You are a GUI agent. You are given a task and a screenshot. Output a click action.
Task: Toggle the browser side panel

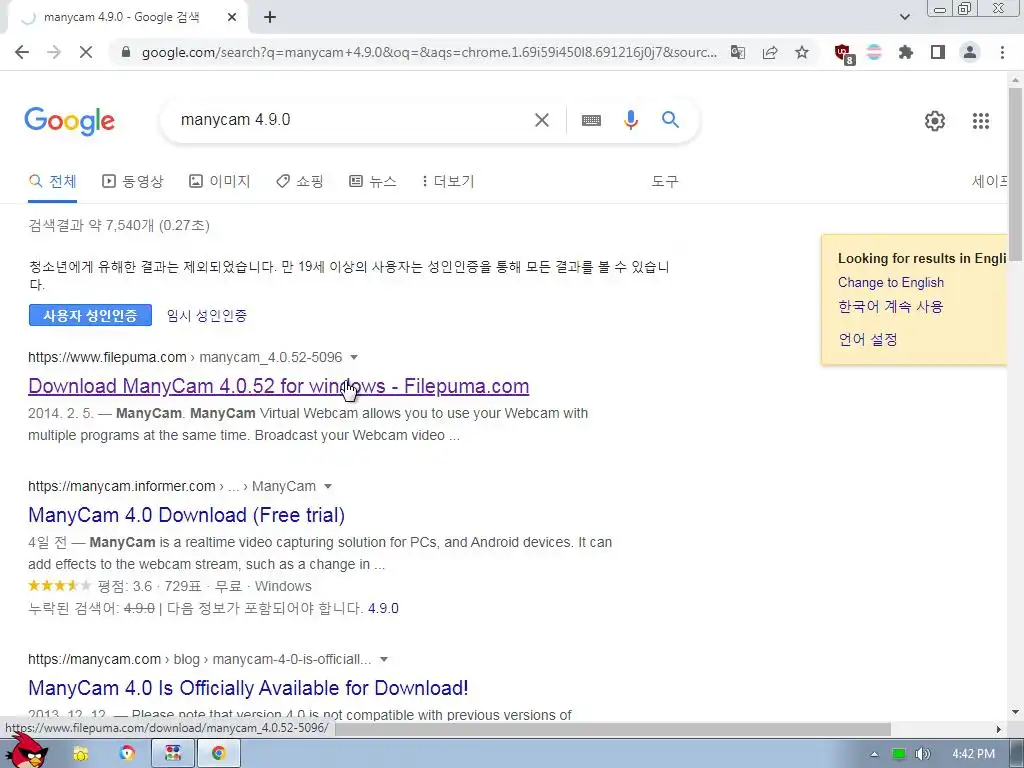(x=938, y=52)
